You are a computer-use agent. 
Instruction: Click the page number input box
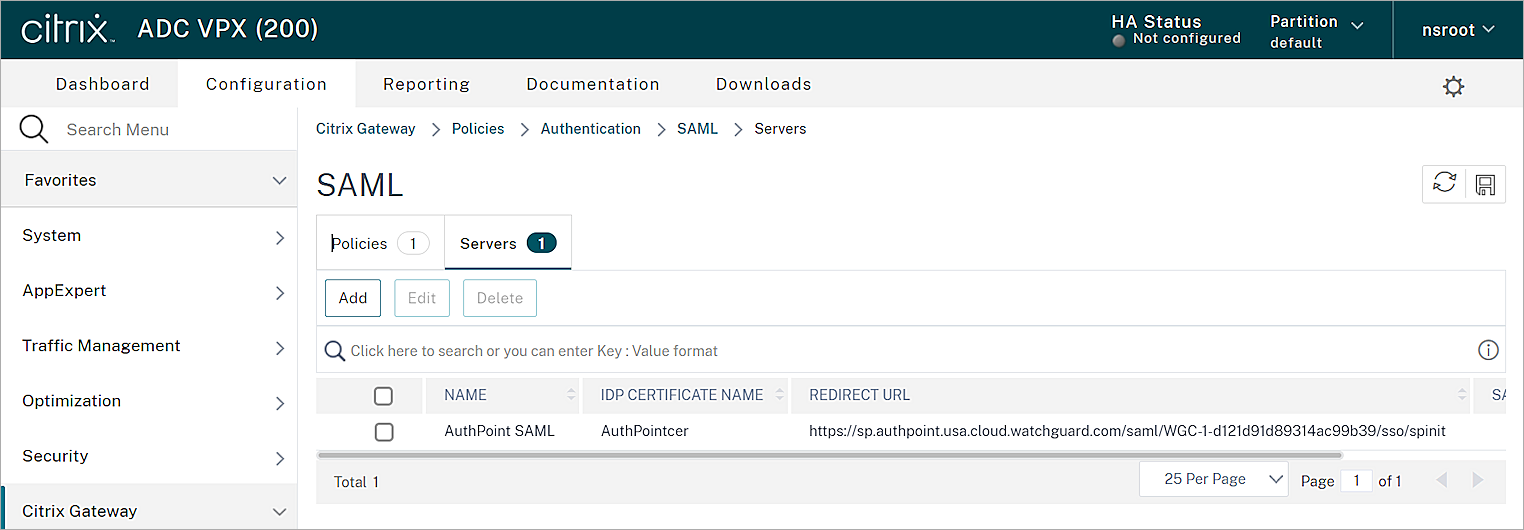coord(1357,481)
